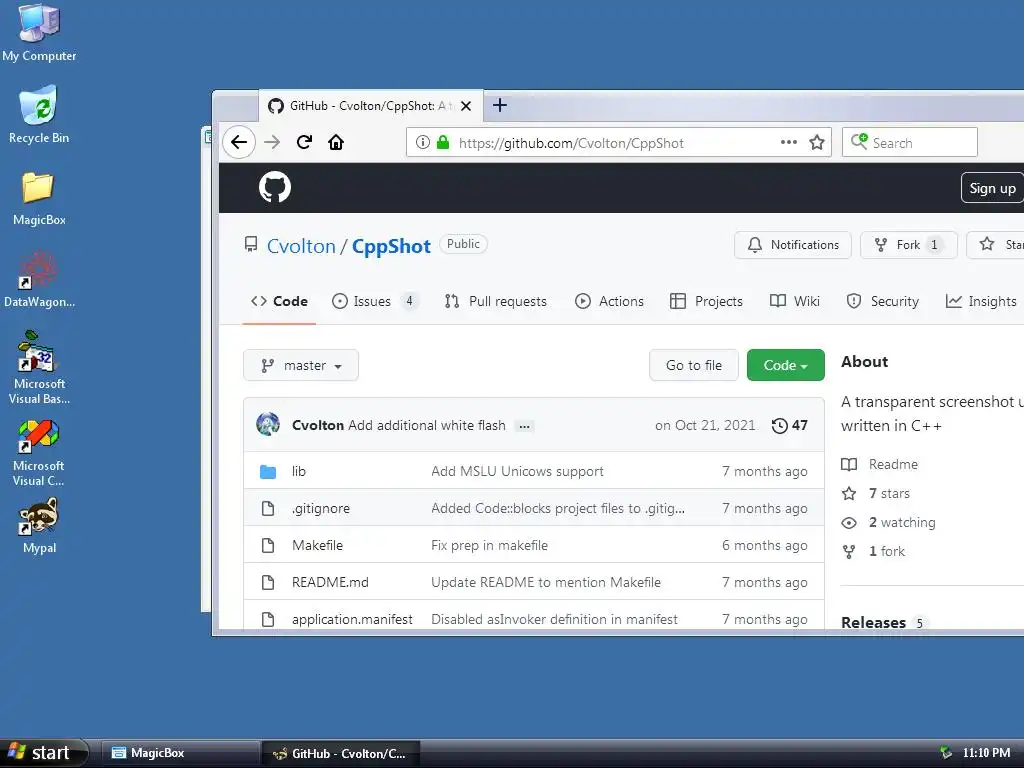
Task: Open the master branch dropdown
Action: (x=300, y=365)
